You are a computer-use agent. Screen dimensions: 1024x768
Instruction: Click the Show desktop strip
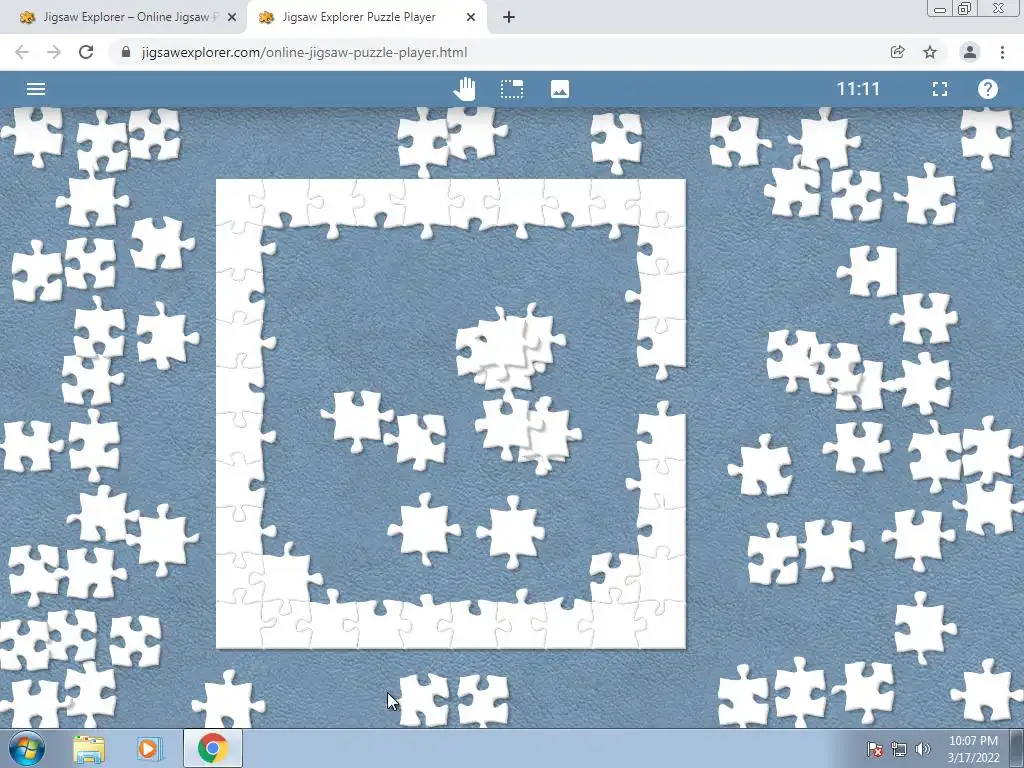pyautogui.click(x=1017, y=748)
